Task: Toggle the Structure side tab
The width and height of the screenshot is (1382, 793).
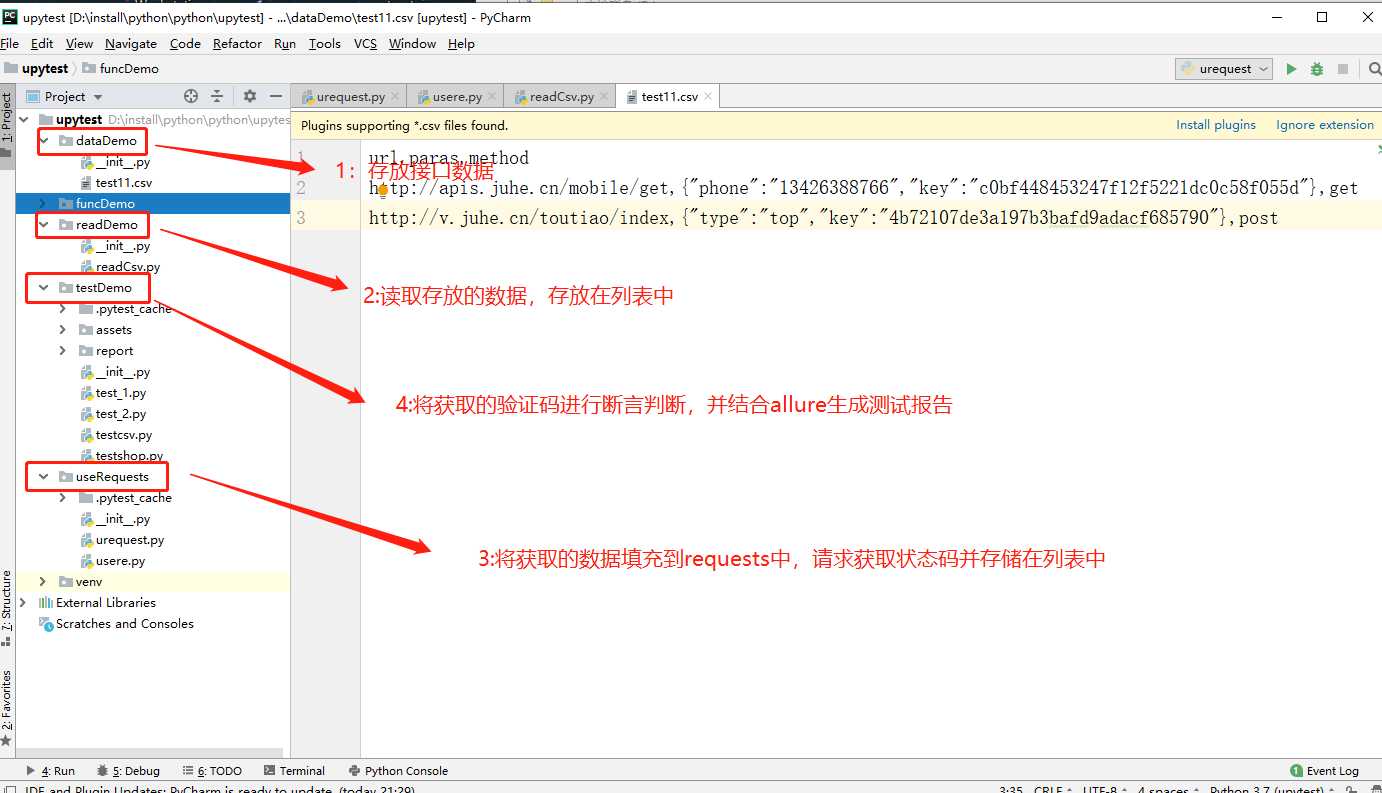Action: [7, 607]
